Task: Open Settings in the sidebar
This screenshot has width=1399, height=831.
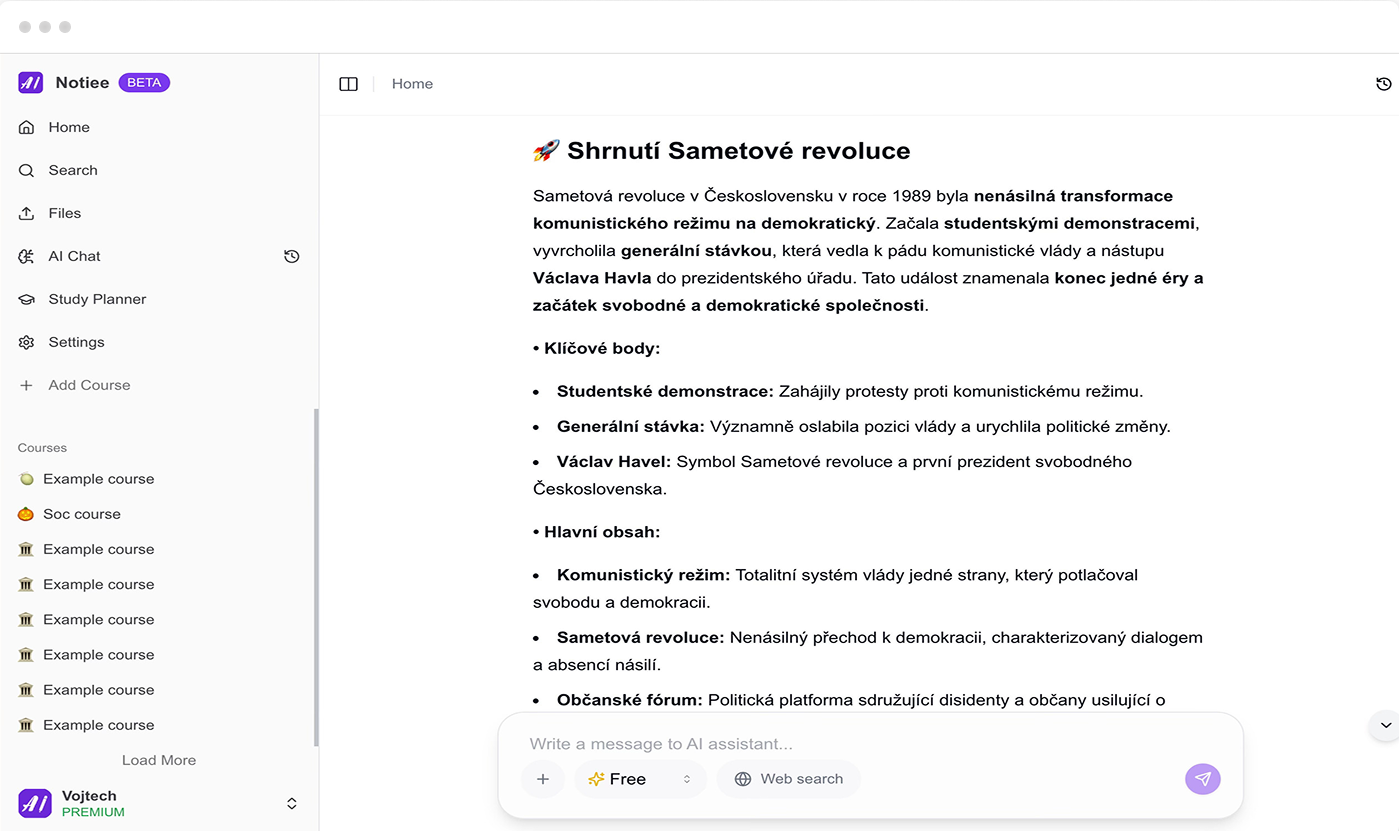Action: coord(76,342)
